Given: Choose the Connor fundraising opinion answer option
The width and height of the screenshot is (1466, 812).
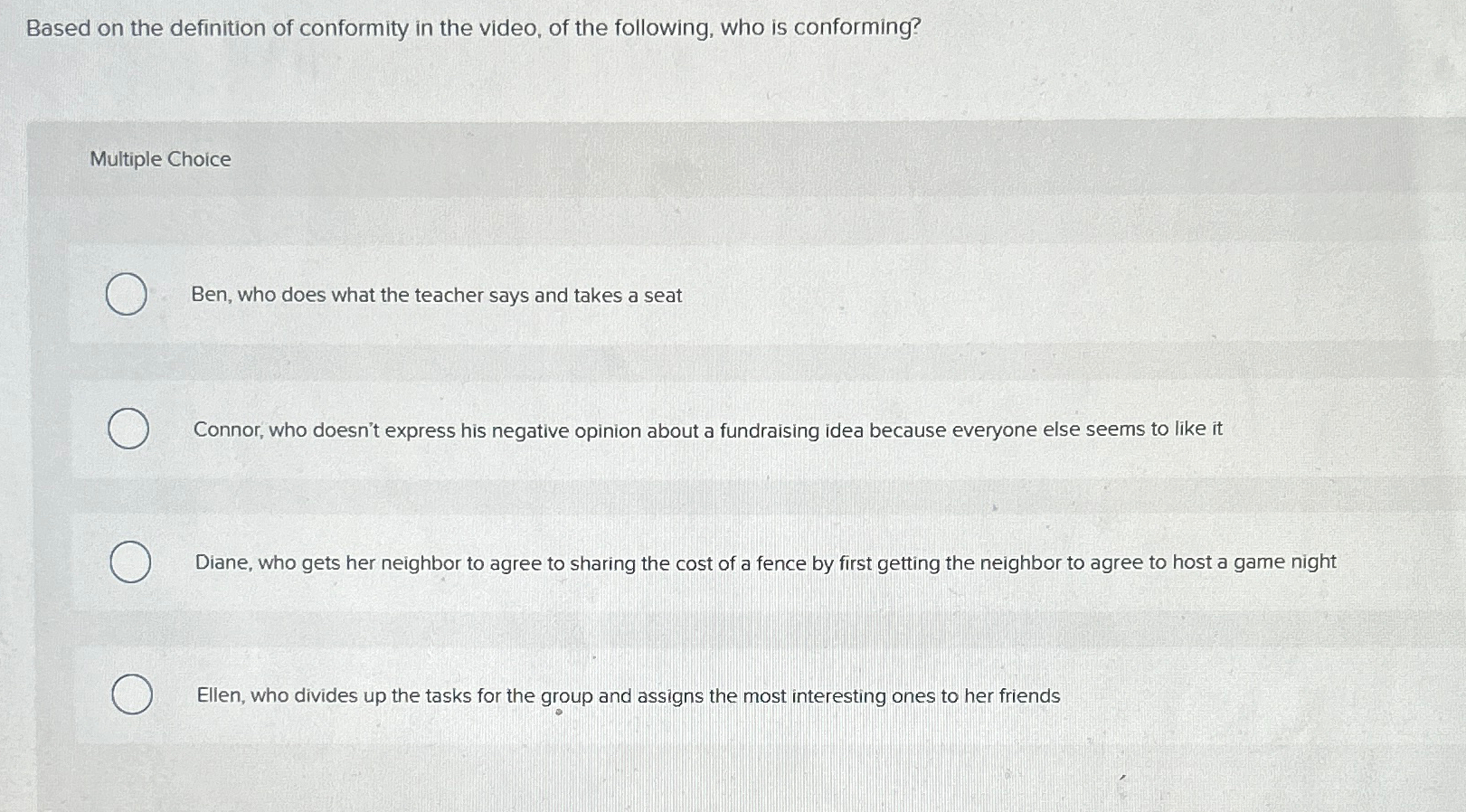Looking at the screenshot, I should [x=707, y=430].
